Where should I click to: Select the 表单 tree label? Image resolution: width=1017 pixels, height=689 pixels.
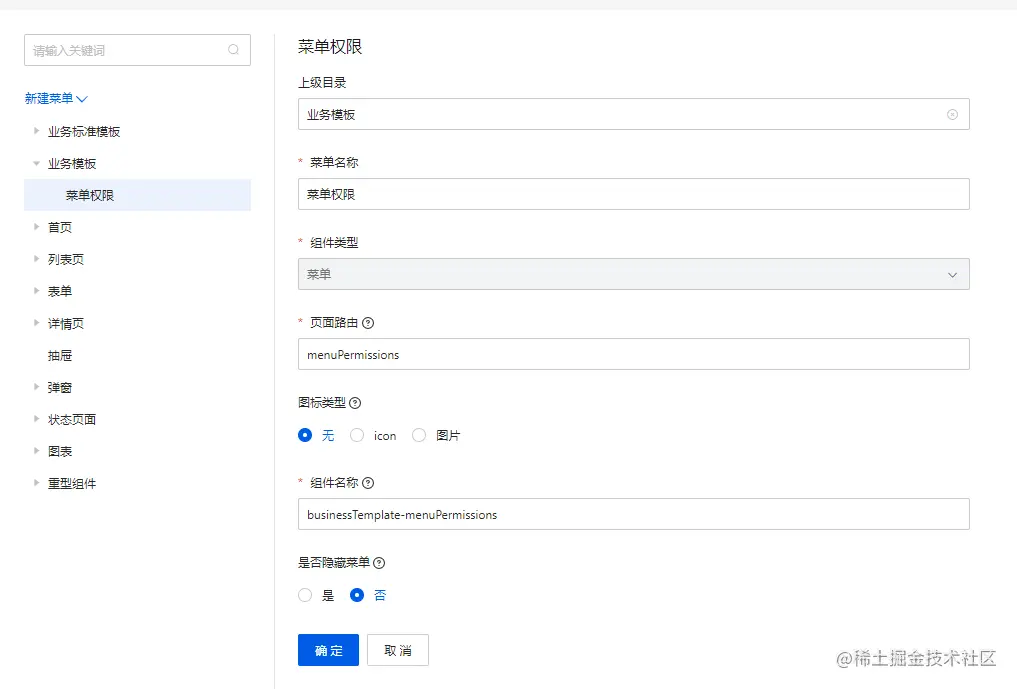(x=60, y=291)
